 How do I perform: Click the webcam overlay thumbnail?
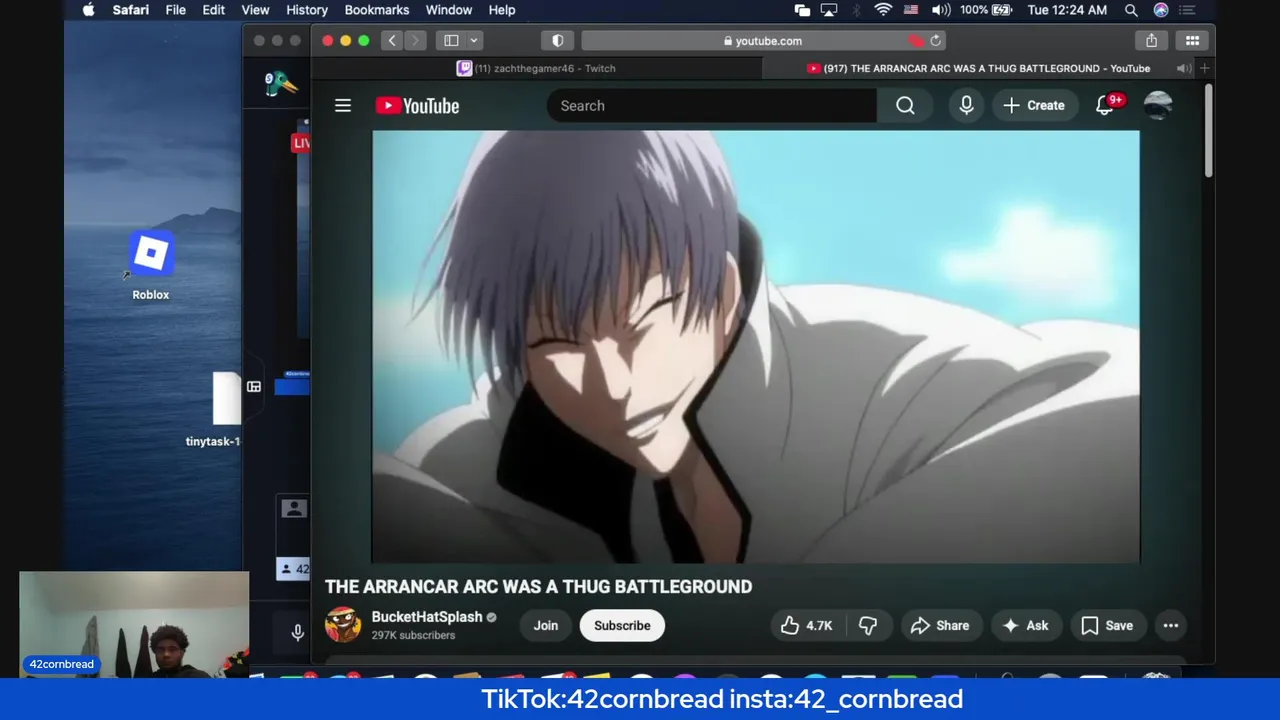134,625
